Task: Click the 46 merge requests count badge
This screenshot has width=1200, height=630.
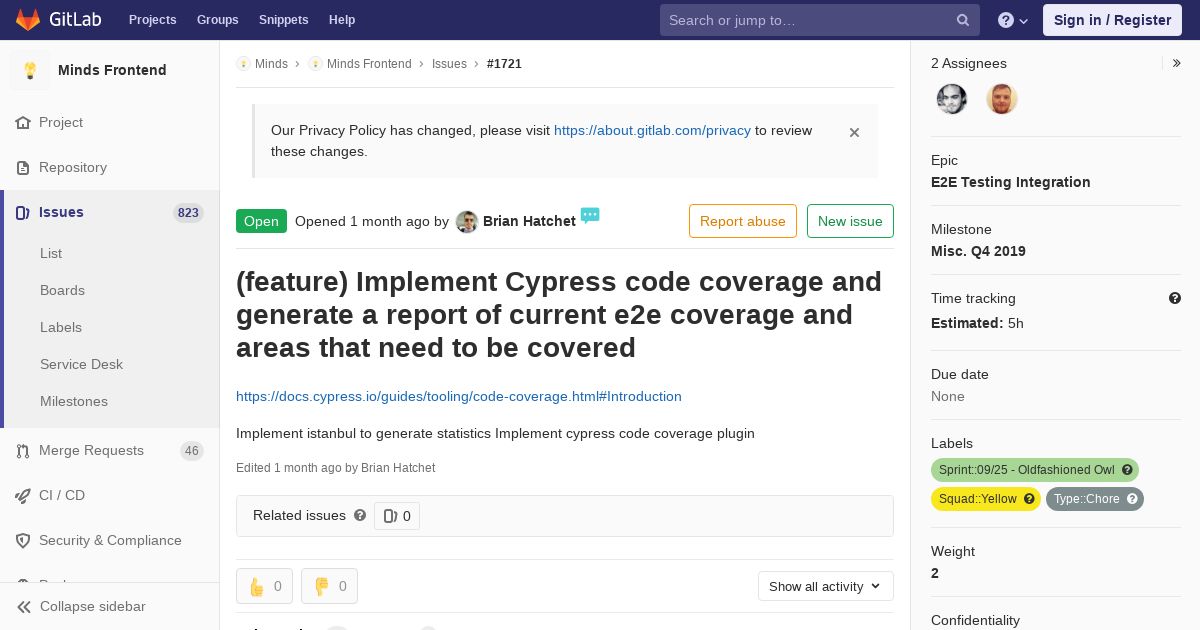Action: point(192,451)
